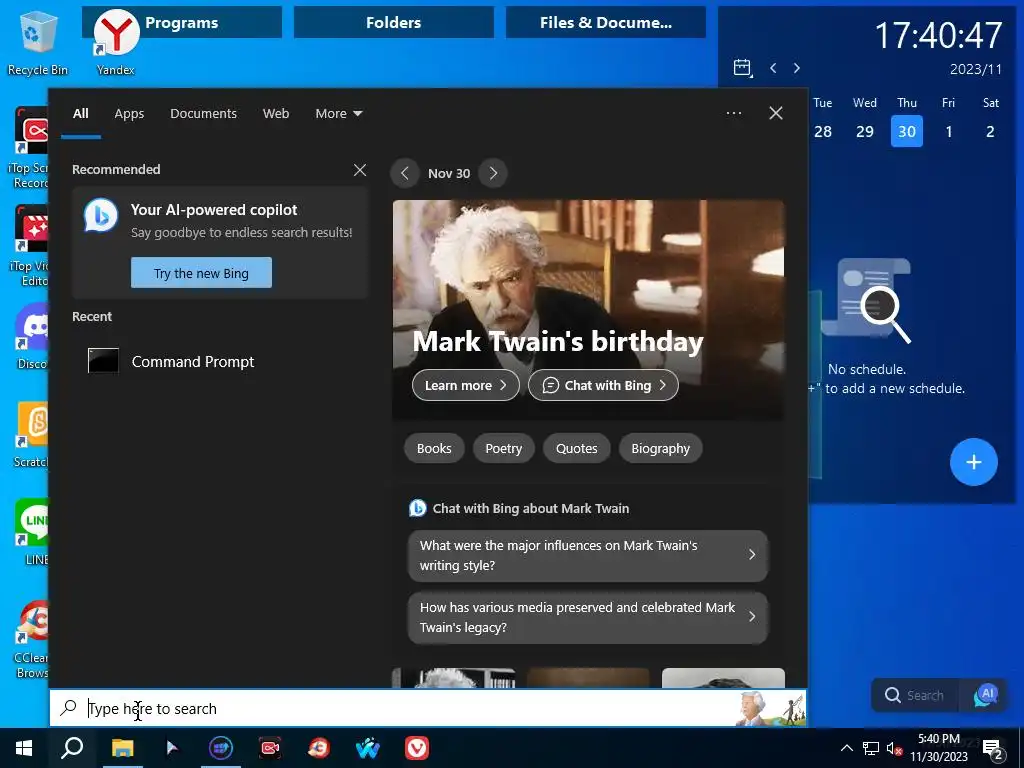Go to previous month in calendar widget
The image size is (1024, 768).
pos(773,68)
